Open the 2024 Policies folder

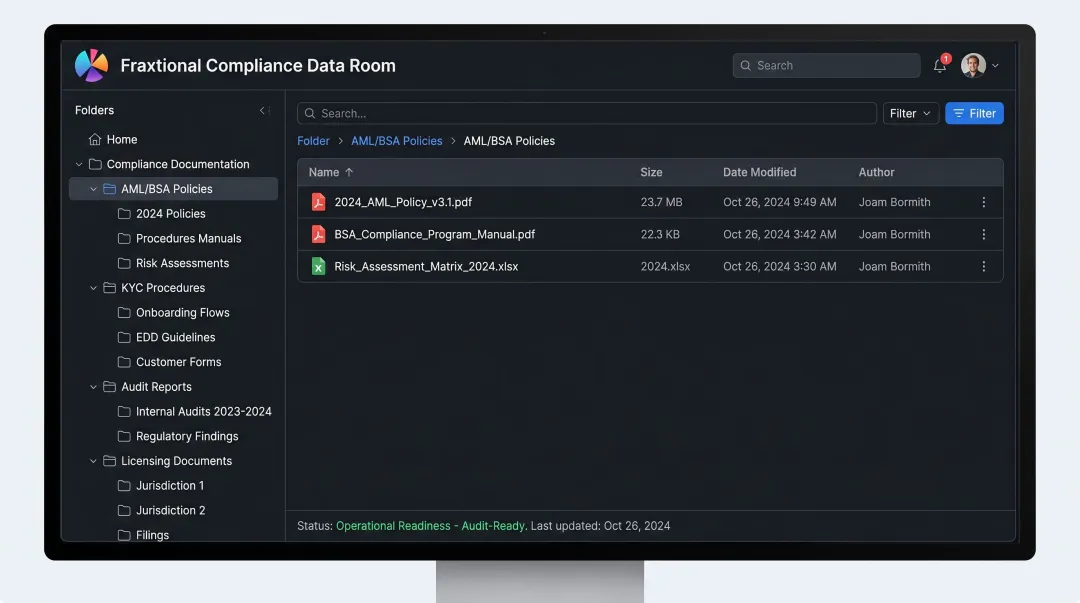170,214
